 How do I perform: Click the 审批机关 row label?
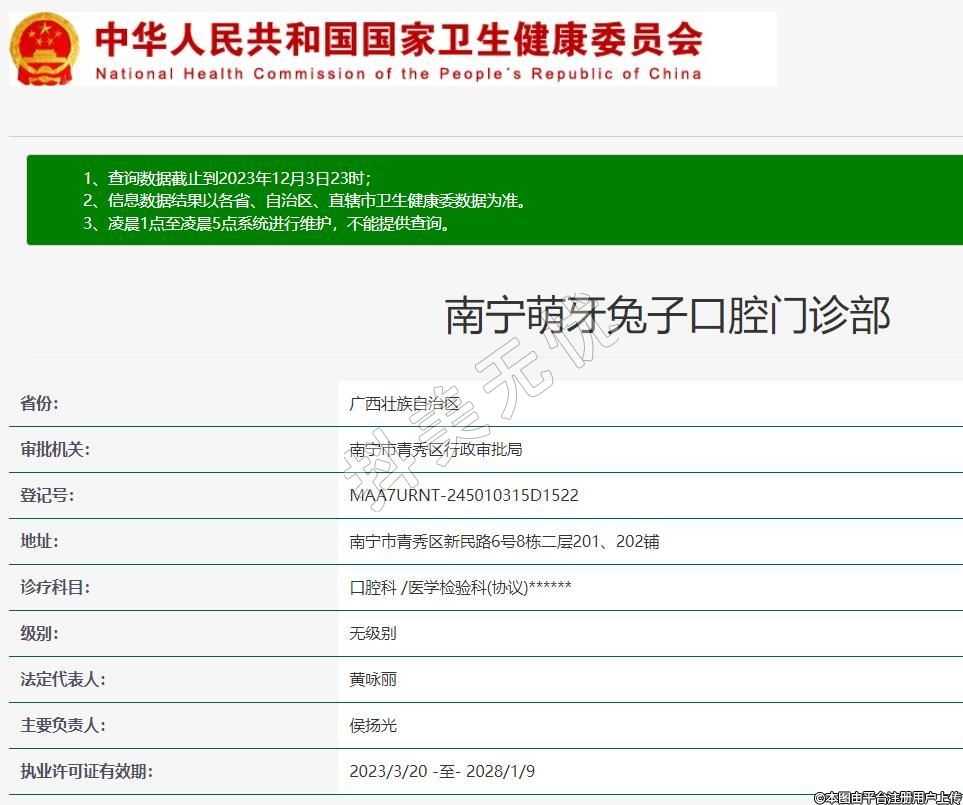tap(55, 450)
